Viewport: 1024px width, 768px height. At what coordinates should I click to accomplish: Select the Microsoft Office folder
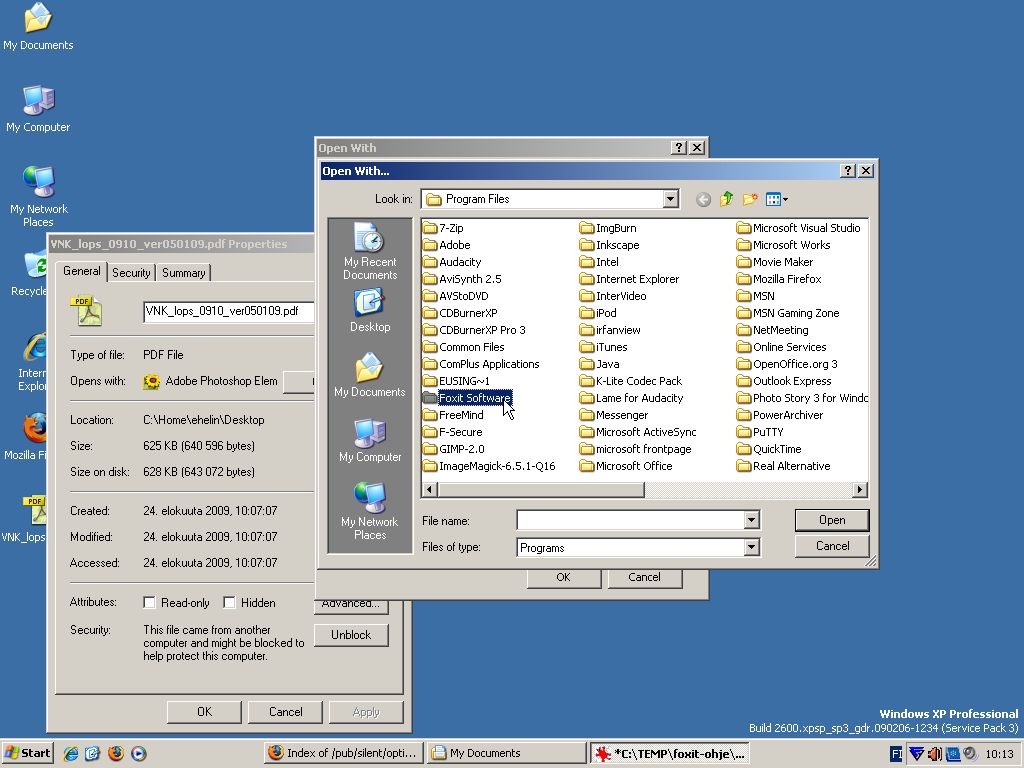[626, 466]
